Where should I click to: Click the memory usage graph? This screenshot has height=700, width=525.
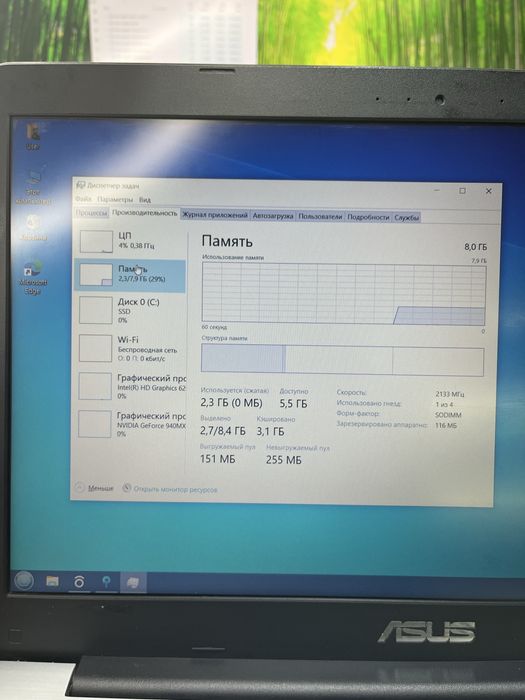pos(344,293)
